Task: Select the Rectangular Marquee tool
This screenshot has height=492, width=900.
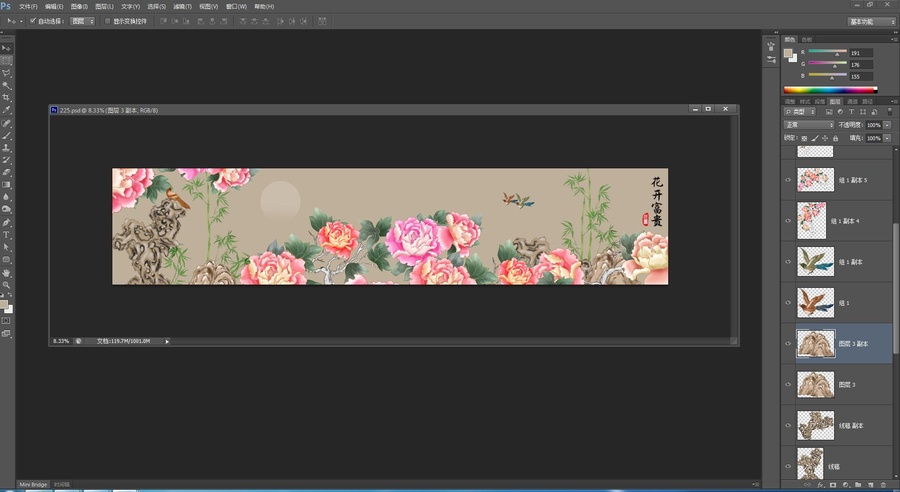Action: 6,60
